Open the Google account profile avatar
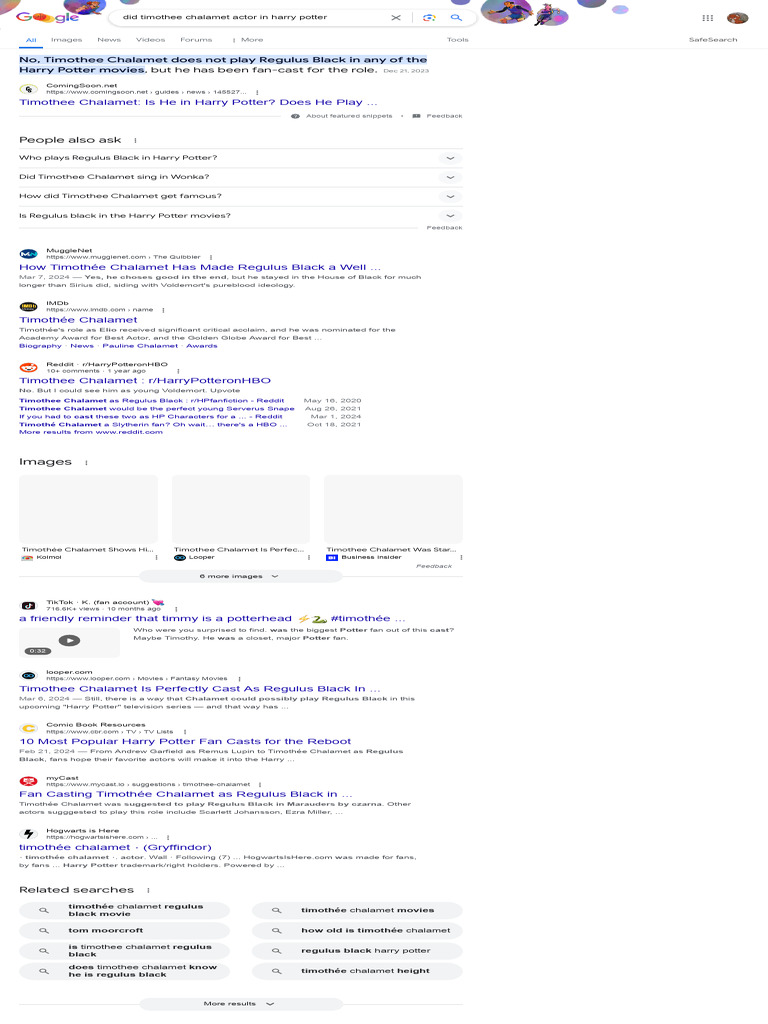This screenshot has width=768, height=1024. point(737,18)
